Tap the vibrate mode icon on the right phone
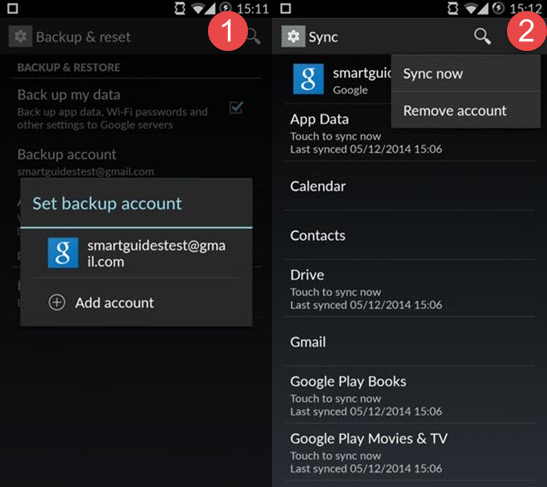Image resolution: width=547 pixels, height=487 pixels. tap(453, 8)
